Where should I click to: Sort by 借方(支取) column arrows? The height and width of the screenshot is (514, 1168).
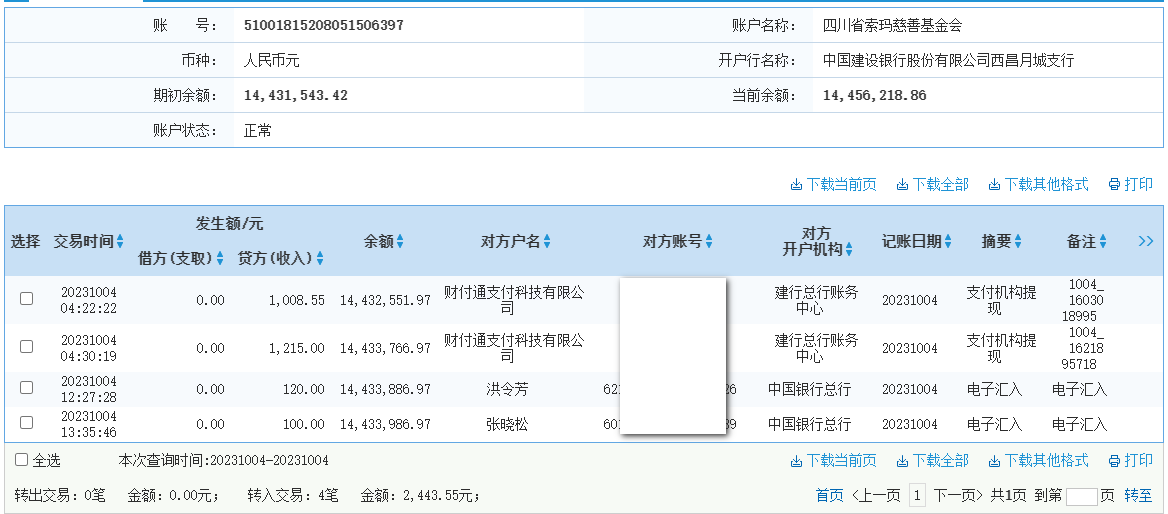pos(220,258)
